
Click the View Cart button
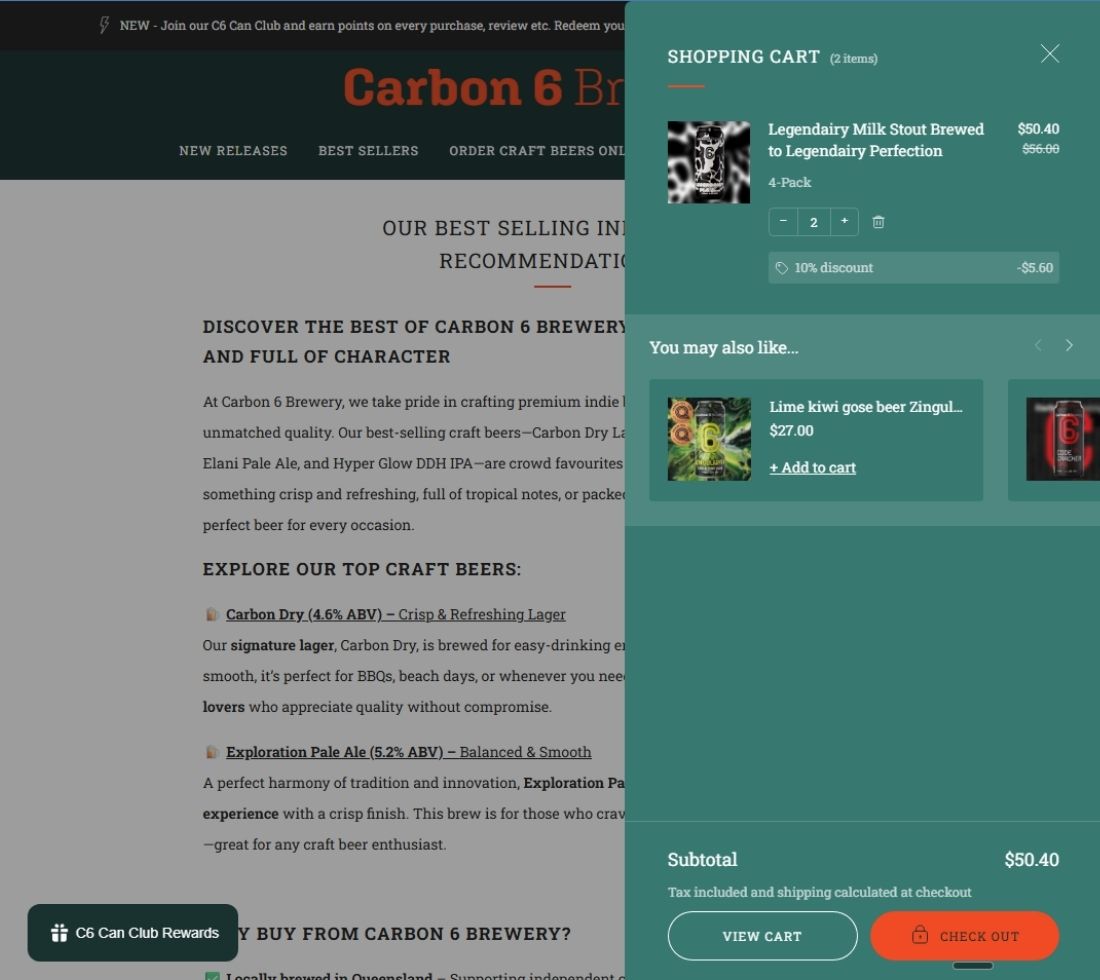(762, 936)
